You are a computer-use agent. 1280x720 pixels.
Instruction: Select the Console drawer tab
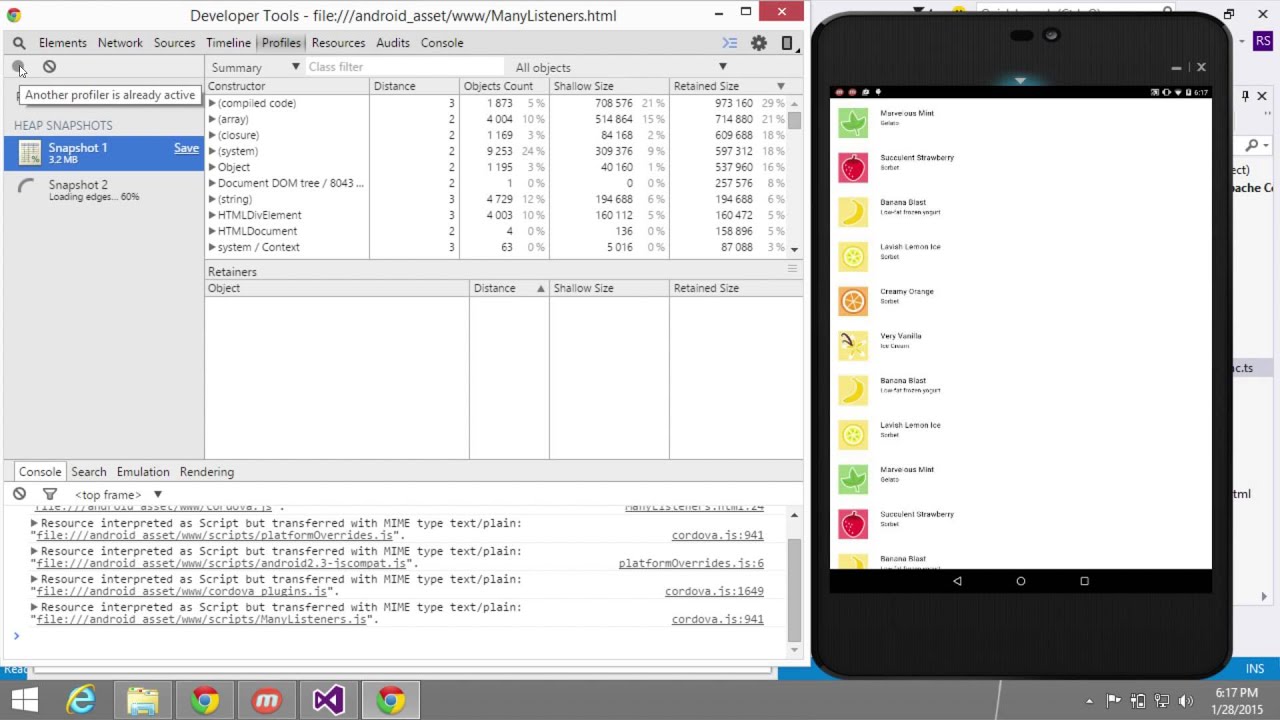coord(40,472)
